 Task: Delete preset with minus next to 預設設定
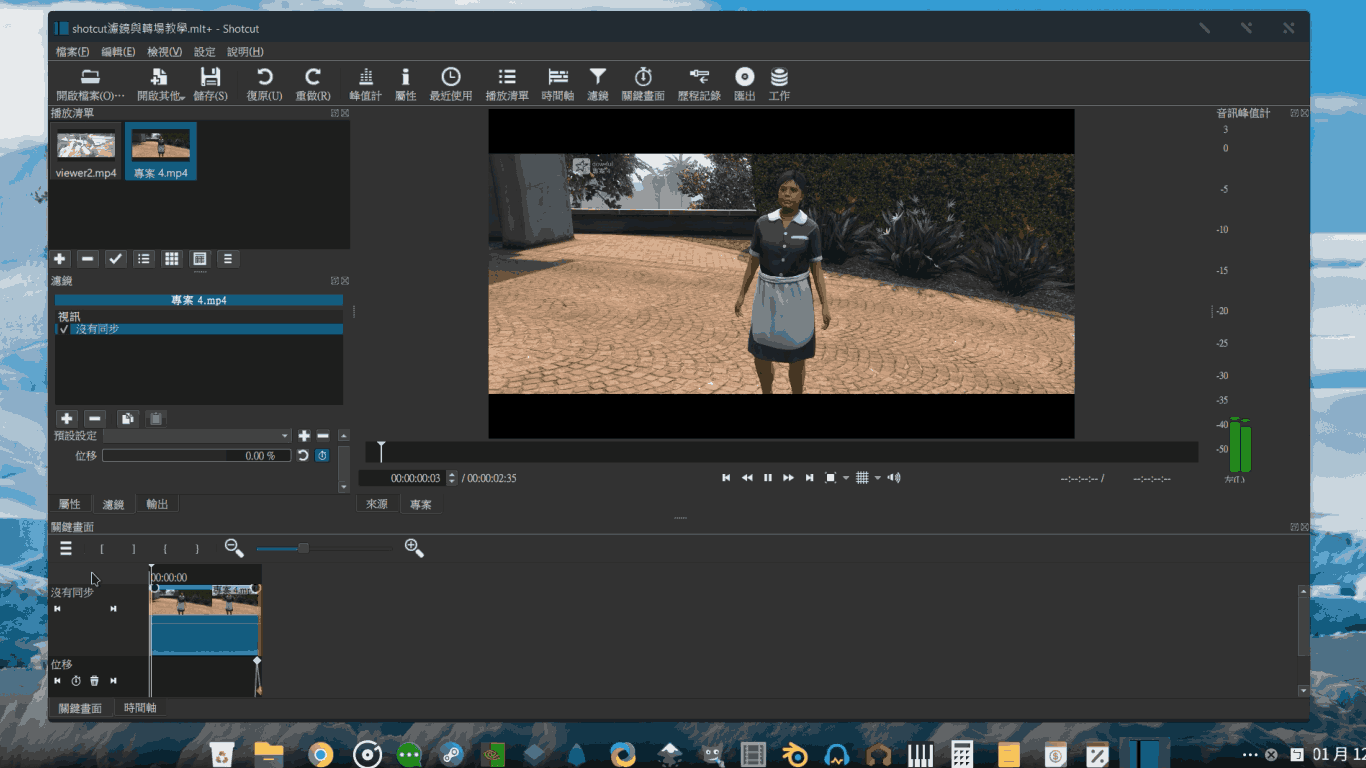pos(323,436)
